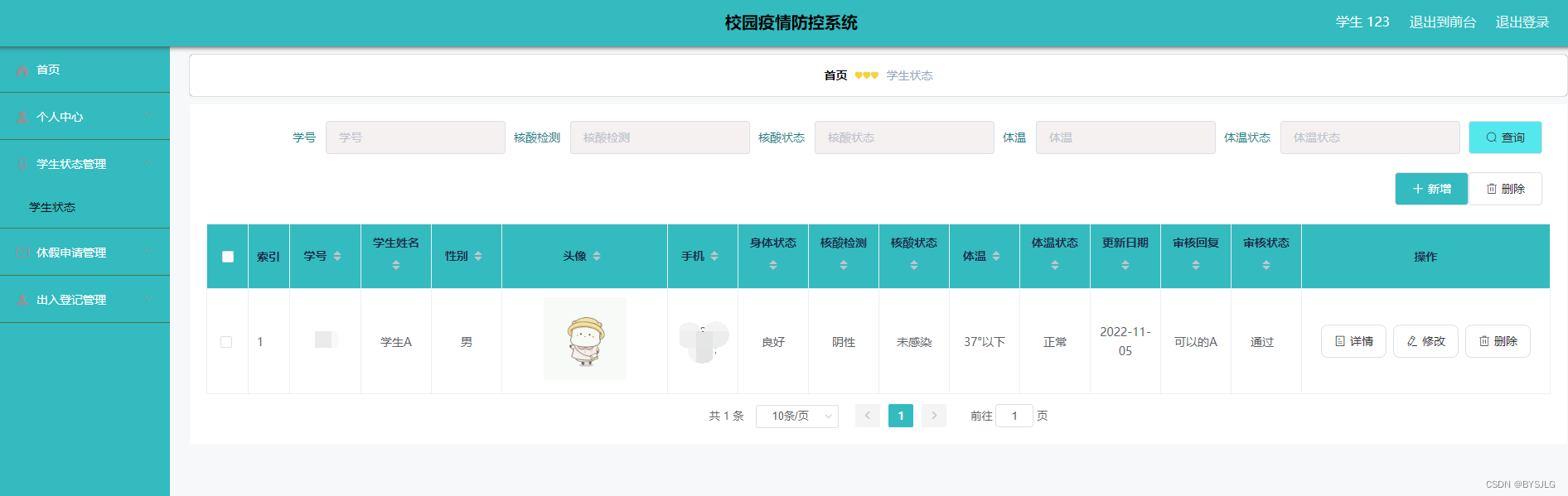Toggle the select-all checkbox in table header
Viewport: 1568px width, 496px height.
(228, 257)
